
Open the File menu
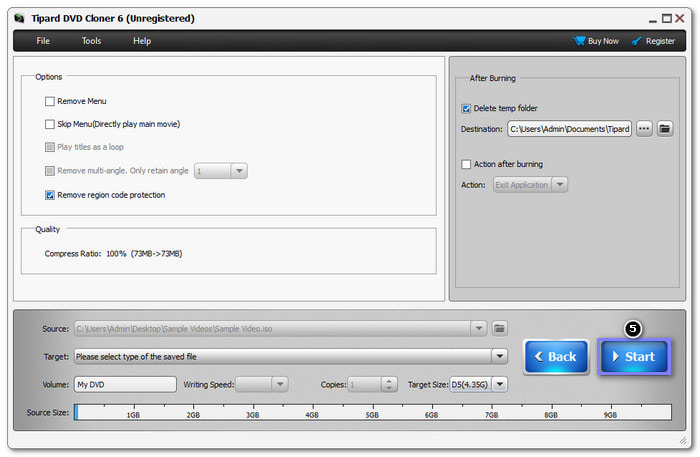[43, 41]
